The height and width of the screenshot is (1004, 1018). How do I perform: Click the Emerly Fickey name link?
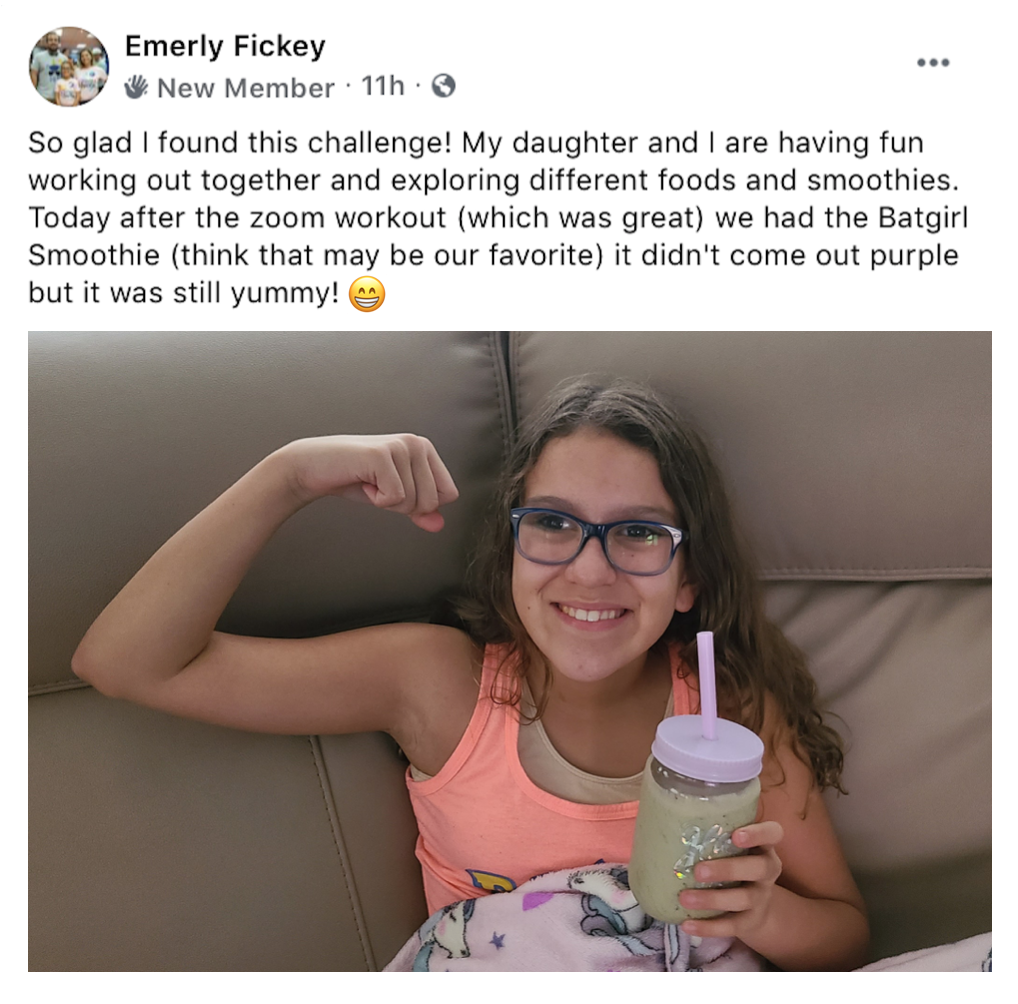(225, 46)
